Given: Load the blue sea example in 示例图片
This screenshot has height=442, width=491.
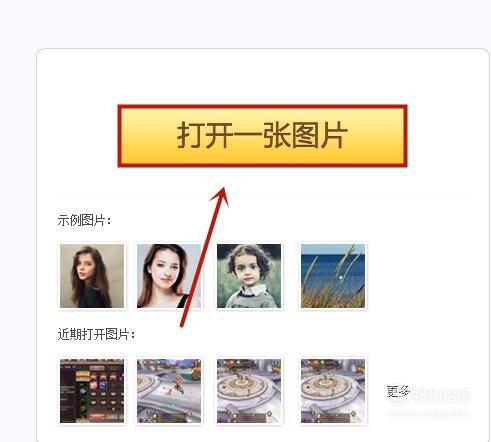Looking at the screenshot, I should 333,276.
